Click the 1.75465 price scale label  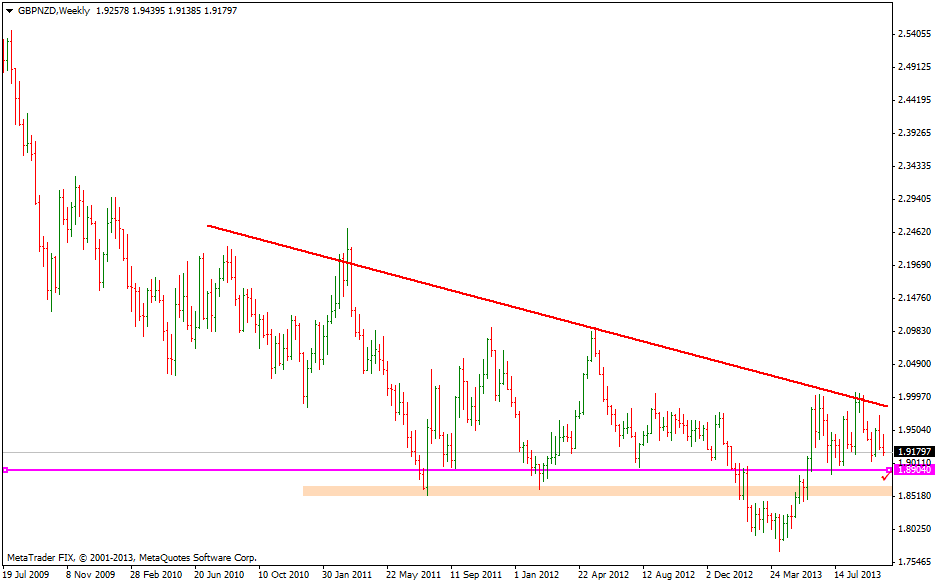pyautogui.click(x=914, y=561)
